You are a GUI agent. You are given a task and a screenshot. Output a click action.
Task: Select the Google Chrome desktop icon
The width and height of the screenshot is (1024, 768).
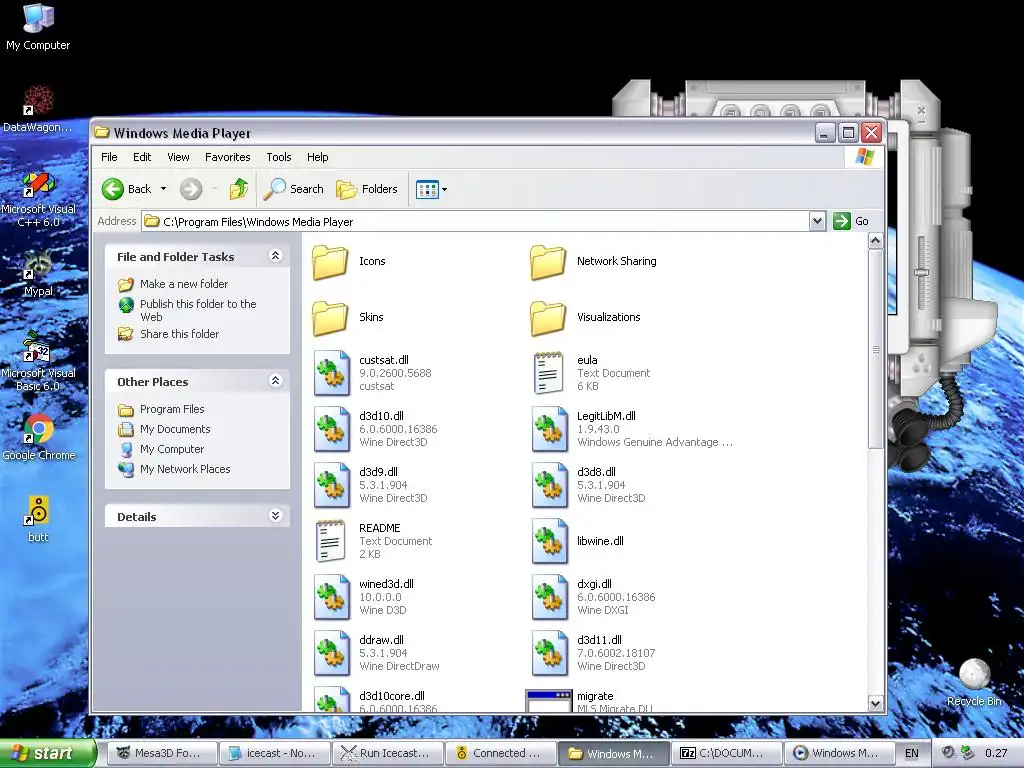coord(39,438)
